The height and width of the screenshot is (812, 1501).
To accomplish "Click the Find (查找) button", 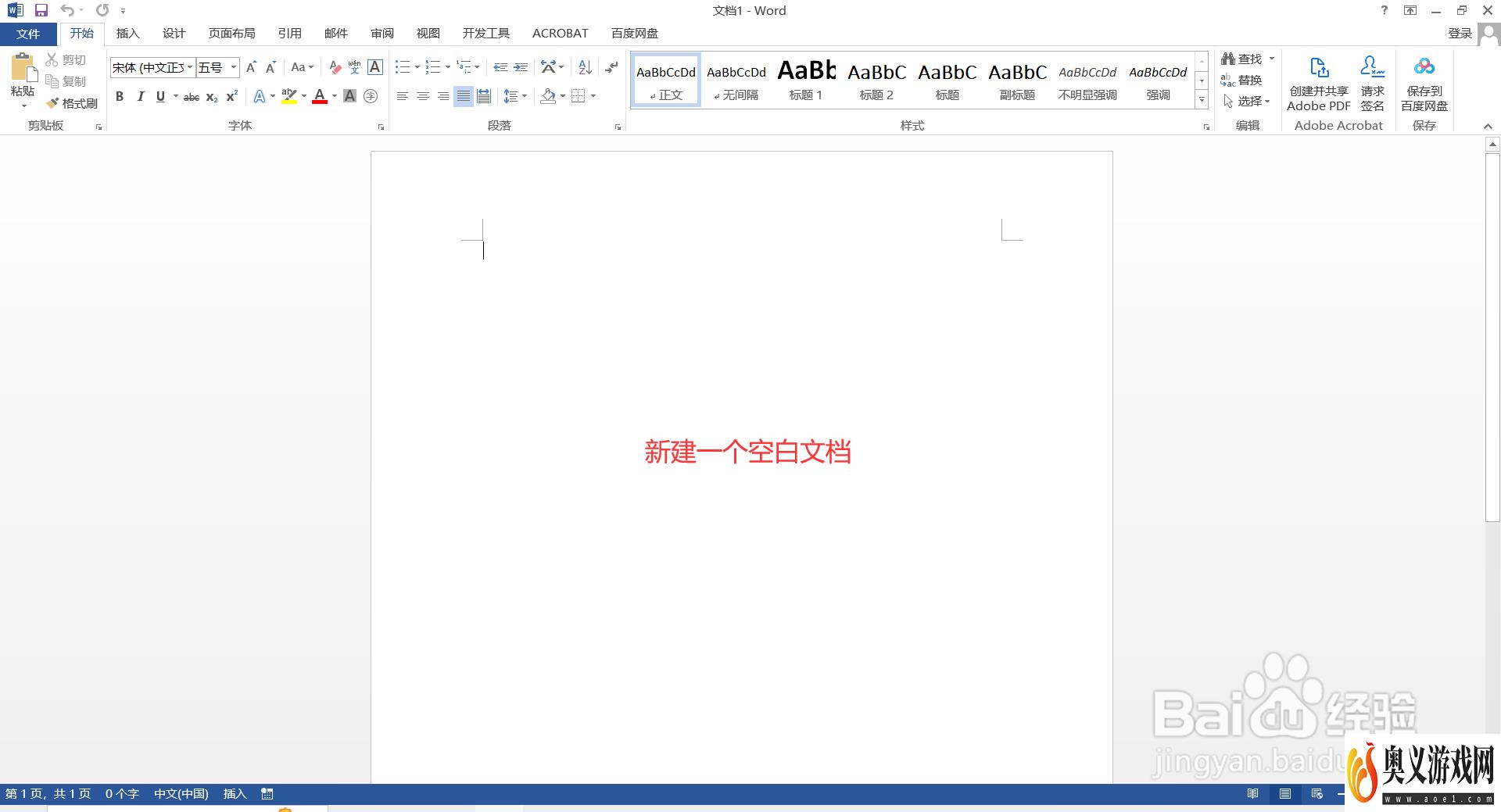I will pos(1242,59).
